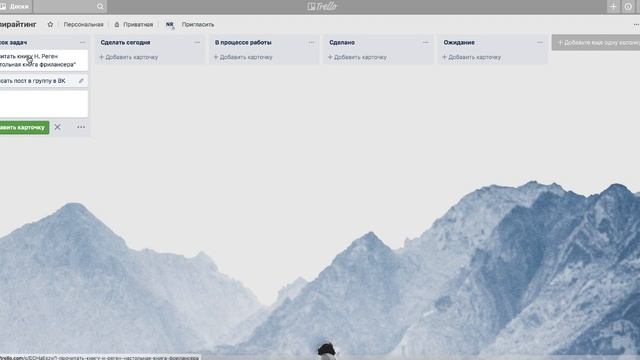Click the plus create icon in header
The image size is (640, 360).
click(613, 7)
